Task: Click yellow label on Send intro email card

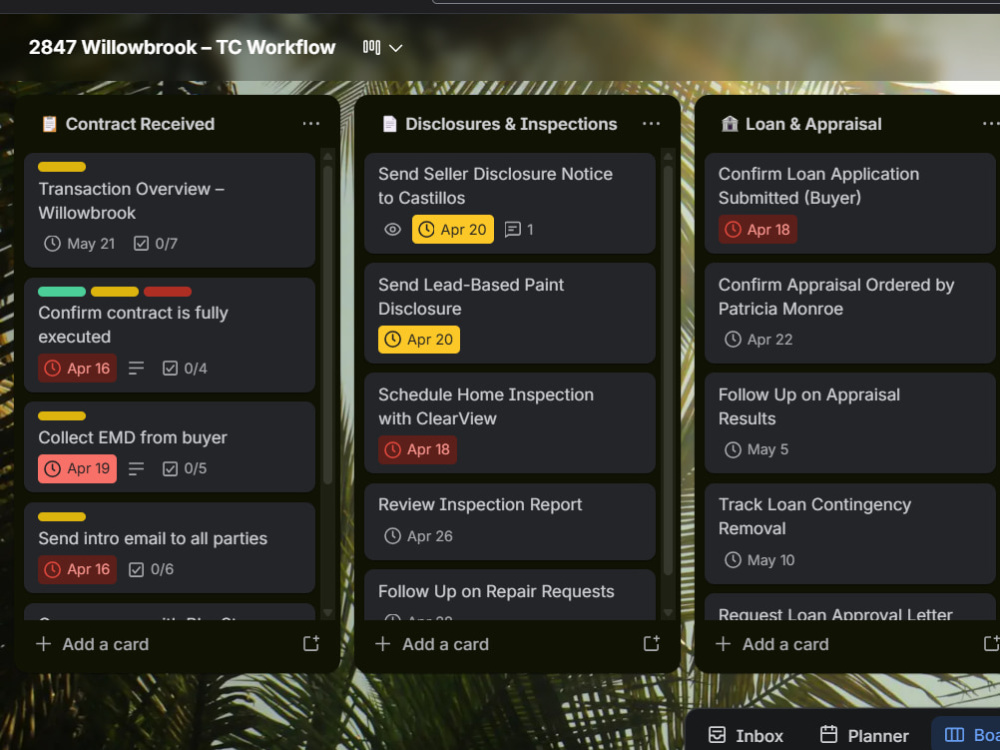Action: tap(62, 517)
